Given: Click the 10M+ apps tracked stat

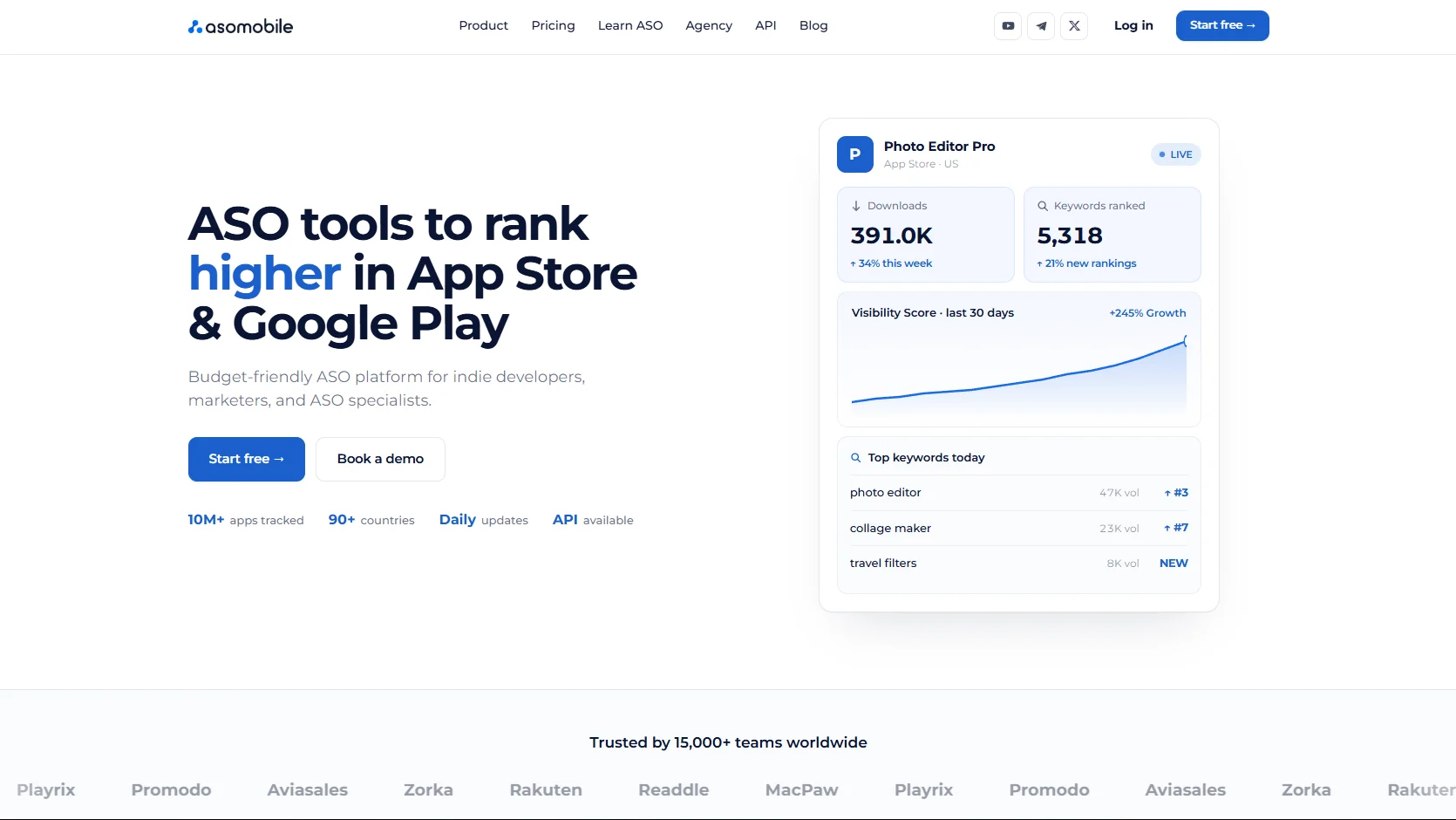Looking at the screenshot, I should coord(246,520).
